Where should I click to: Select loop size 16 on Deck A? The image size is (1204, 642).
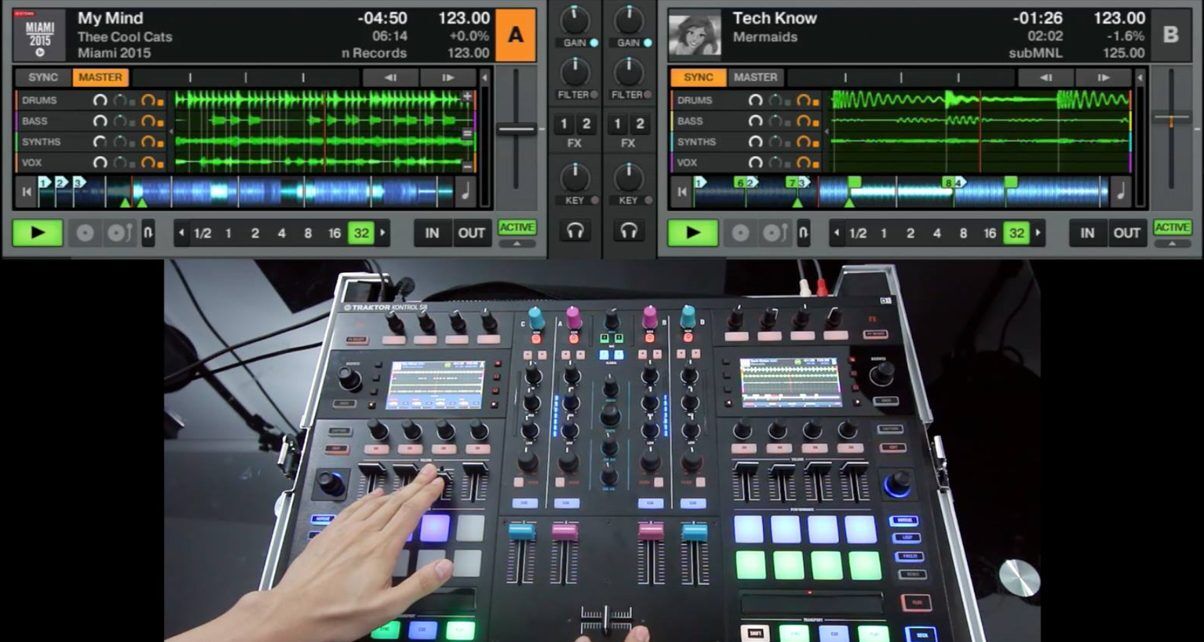click(334, 233)
